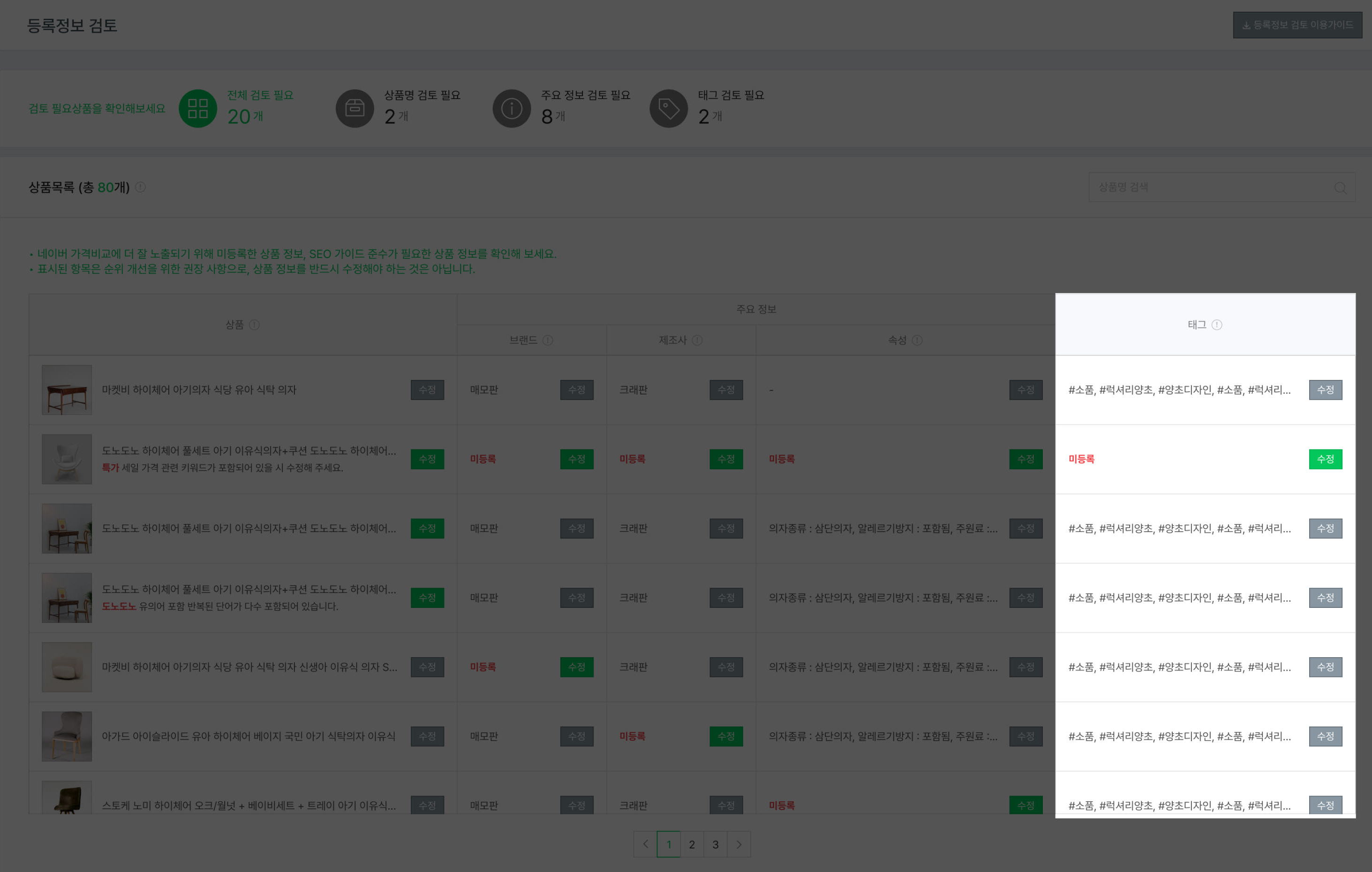Open page 3 in pagination

pyautogui.click(x=715, y=844)
